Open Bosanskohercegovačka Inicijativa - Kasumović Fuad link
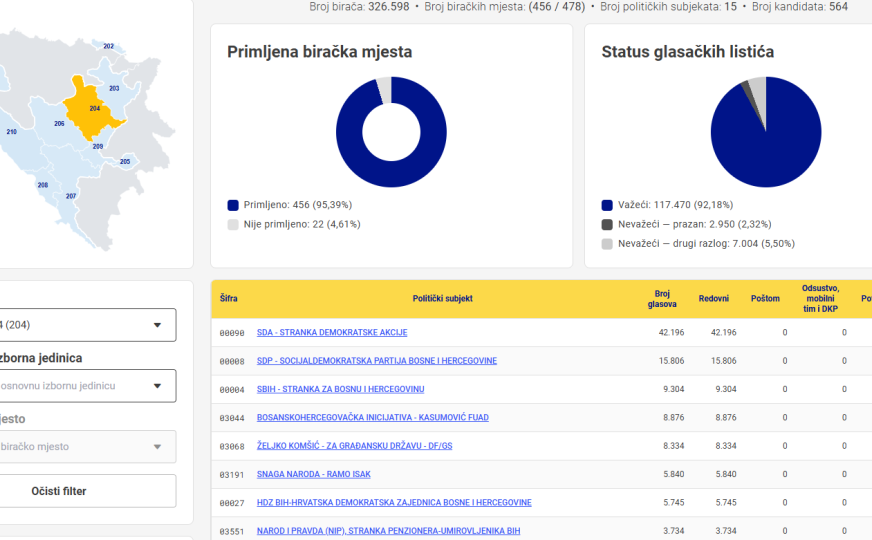The width and height of the screenshot is (872, 540). coord(373,418)
